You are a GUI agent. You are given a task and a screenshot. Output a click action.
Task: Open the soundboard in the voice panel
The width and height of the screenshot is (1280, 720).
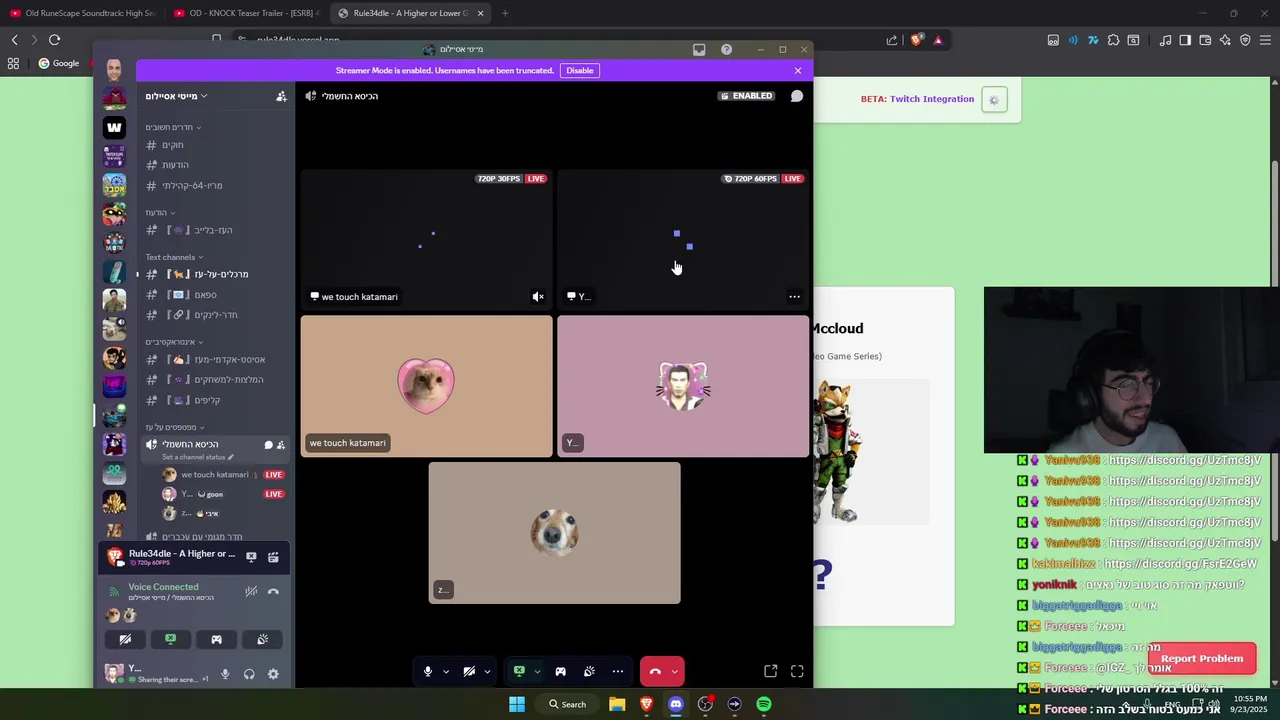click(x=262, y=639)
